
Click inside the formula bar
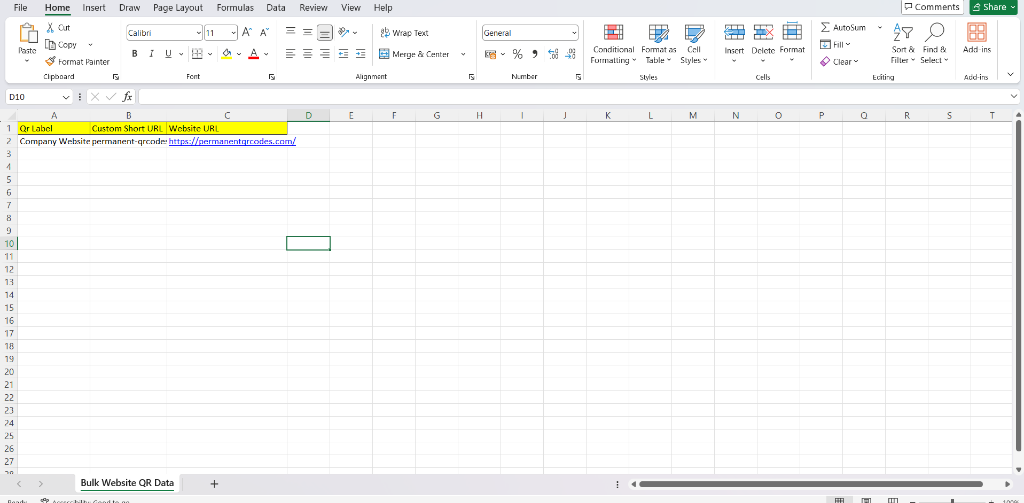pos(575,97)
